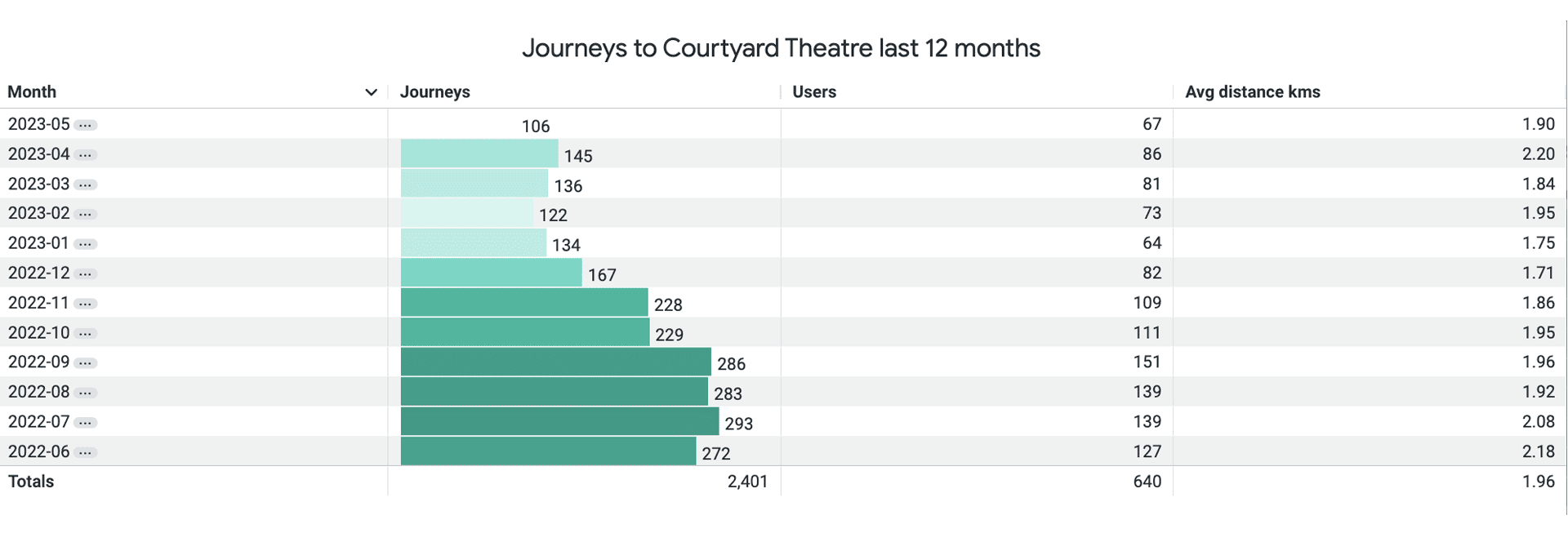Click the light 2023-02 journeys bar
Screen dimensions: 1568x542
[x=466, y=214]
